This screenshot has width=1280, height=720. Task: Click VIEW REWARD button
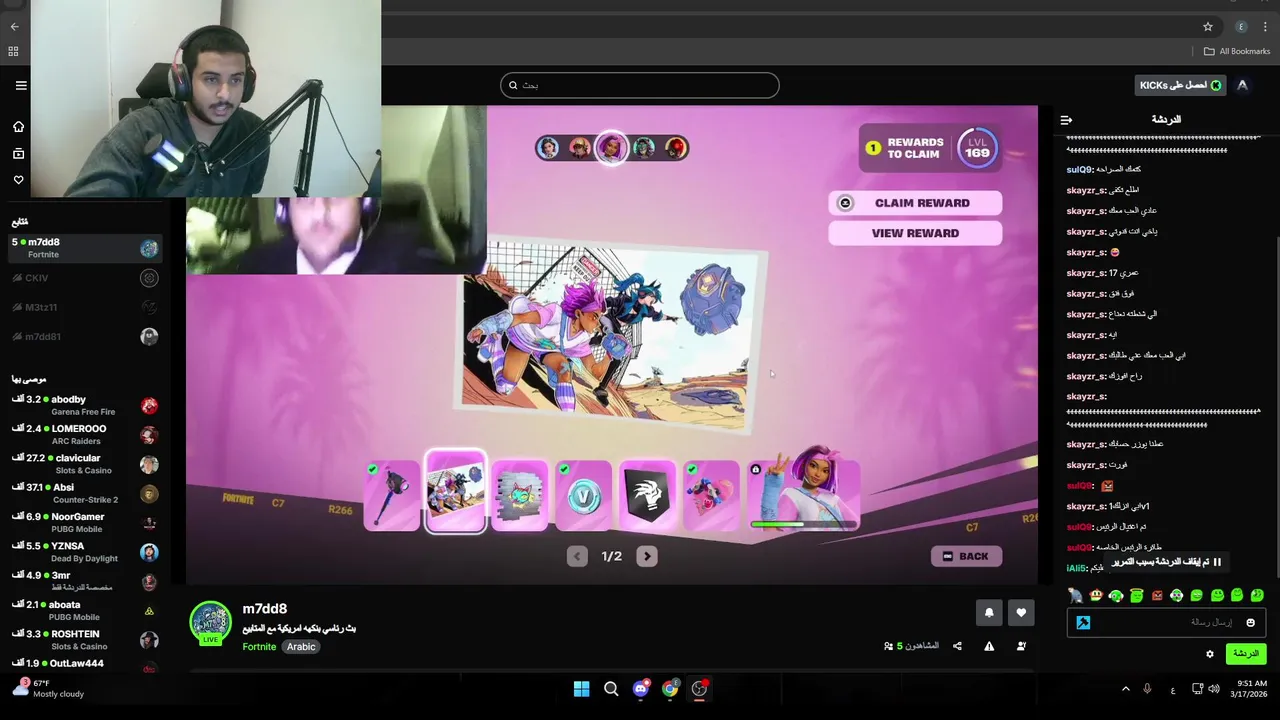pyautogui.click(x=915, y=233)
